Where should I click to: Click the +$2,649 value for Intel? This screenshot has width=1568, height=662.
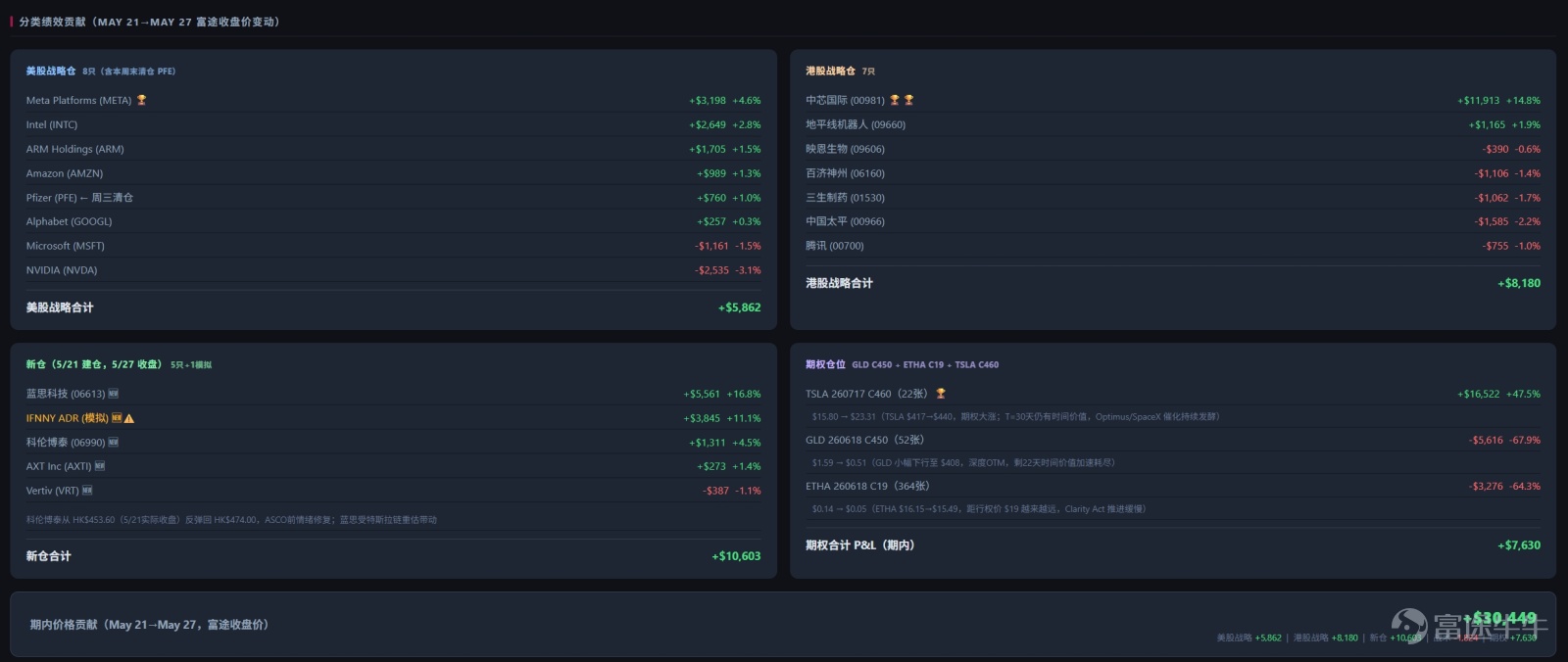[x=708, y=124]
